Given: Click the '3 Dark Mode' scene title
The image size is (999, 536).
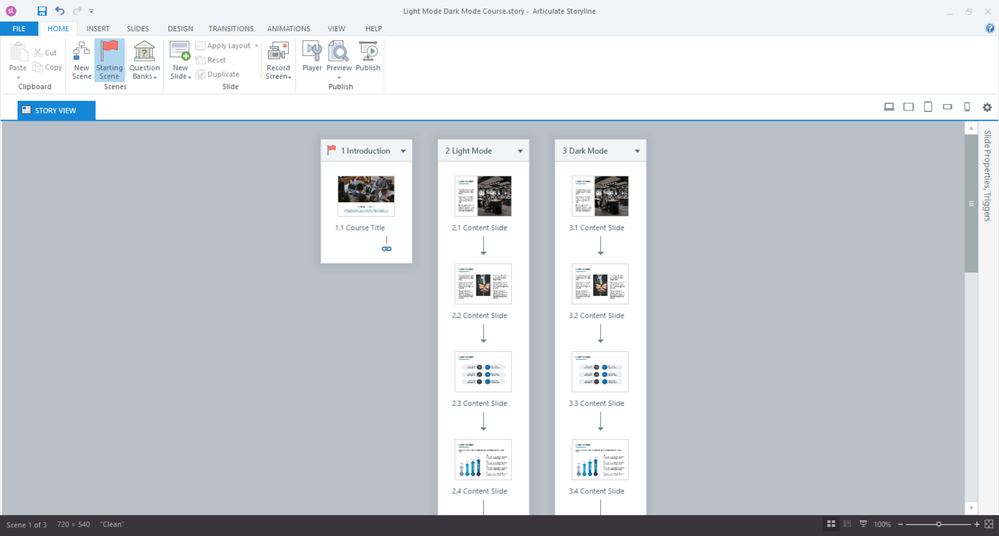Looking at the screenshot, I should pos(585,151).
